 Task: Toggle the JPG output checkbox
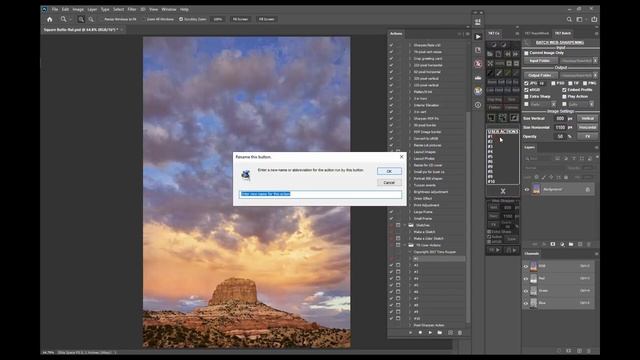(527, 83)
